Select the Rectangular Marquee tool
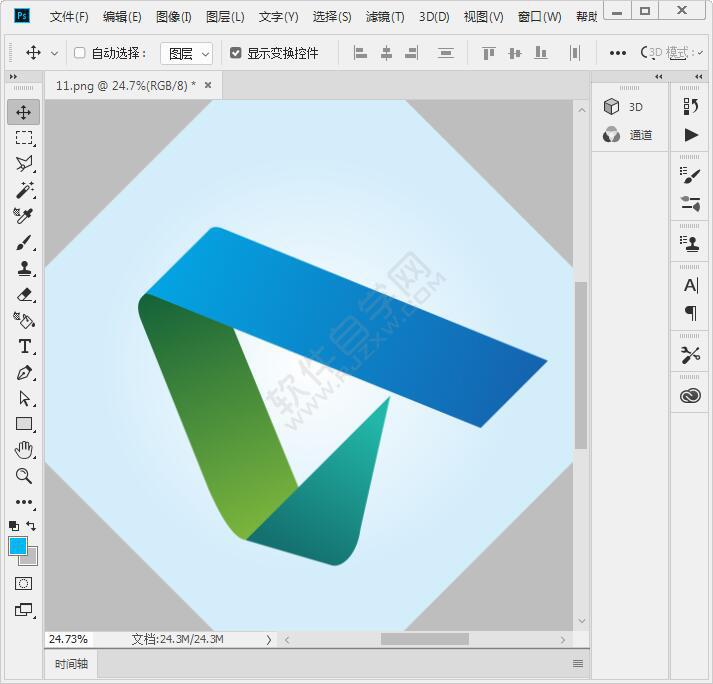Image resolution: width=713 pixels, height=684 pixels. pyautogui.click(x=24, y=137)
